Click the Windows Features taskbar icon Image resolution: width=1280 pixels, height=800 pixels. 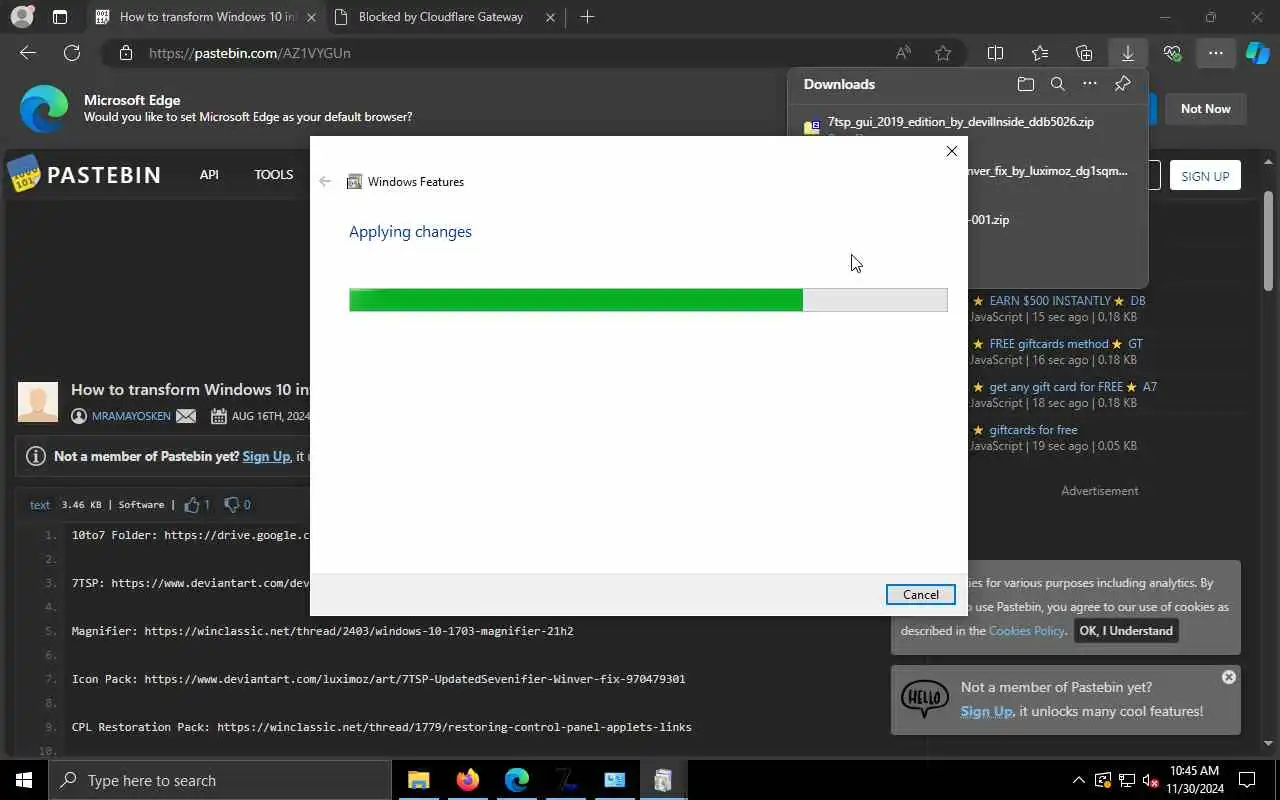coord(663,780)
